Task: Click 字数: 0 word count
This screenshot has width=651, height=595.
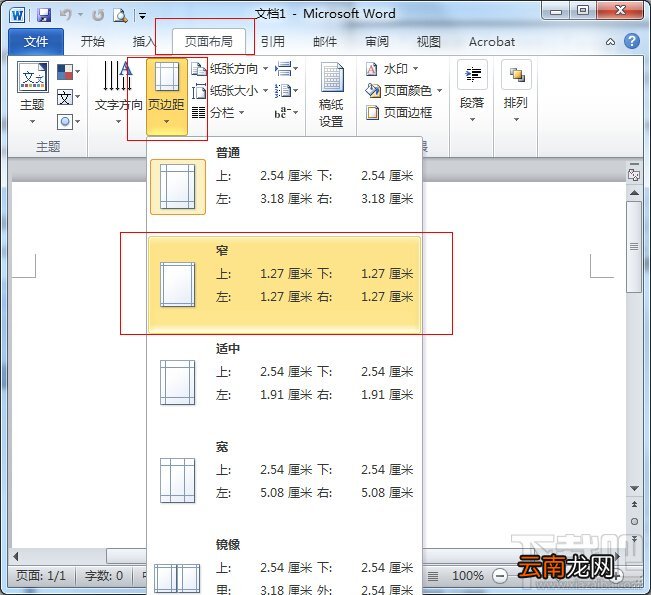Action: click(104, 576)
